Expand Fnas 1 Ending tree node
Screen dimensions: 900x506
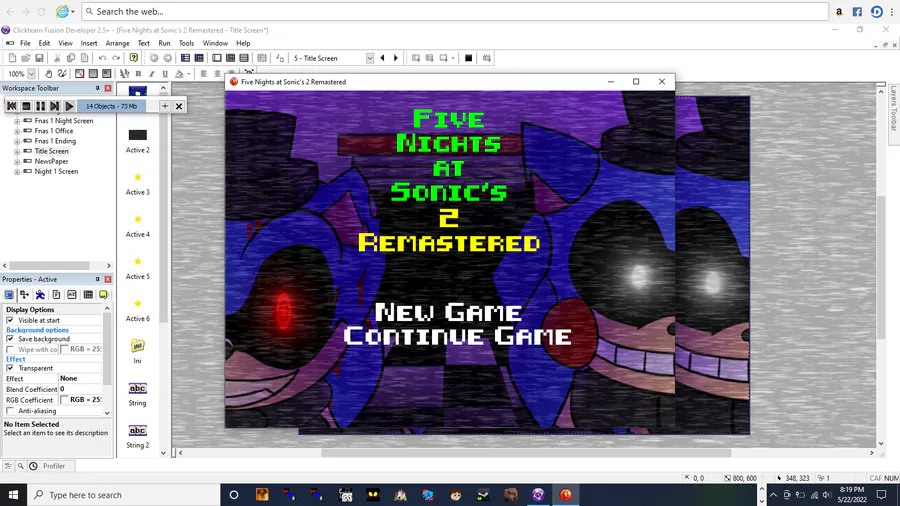17,141
